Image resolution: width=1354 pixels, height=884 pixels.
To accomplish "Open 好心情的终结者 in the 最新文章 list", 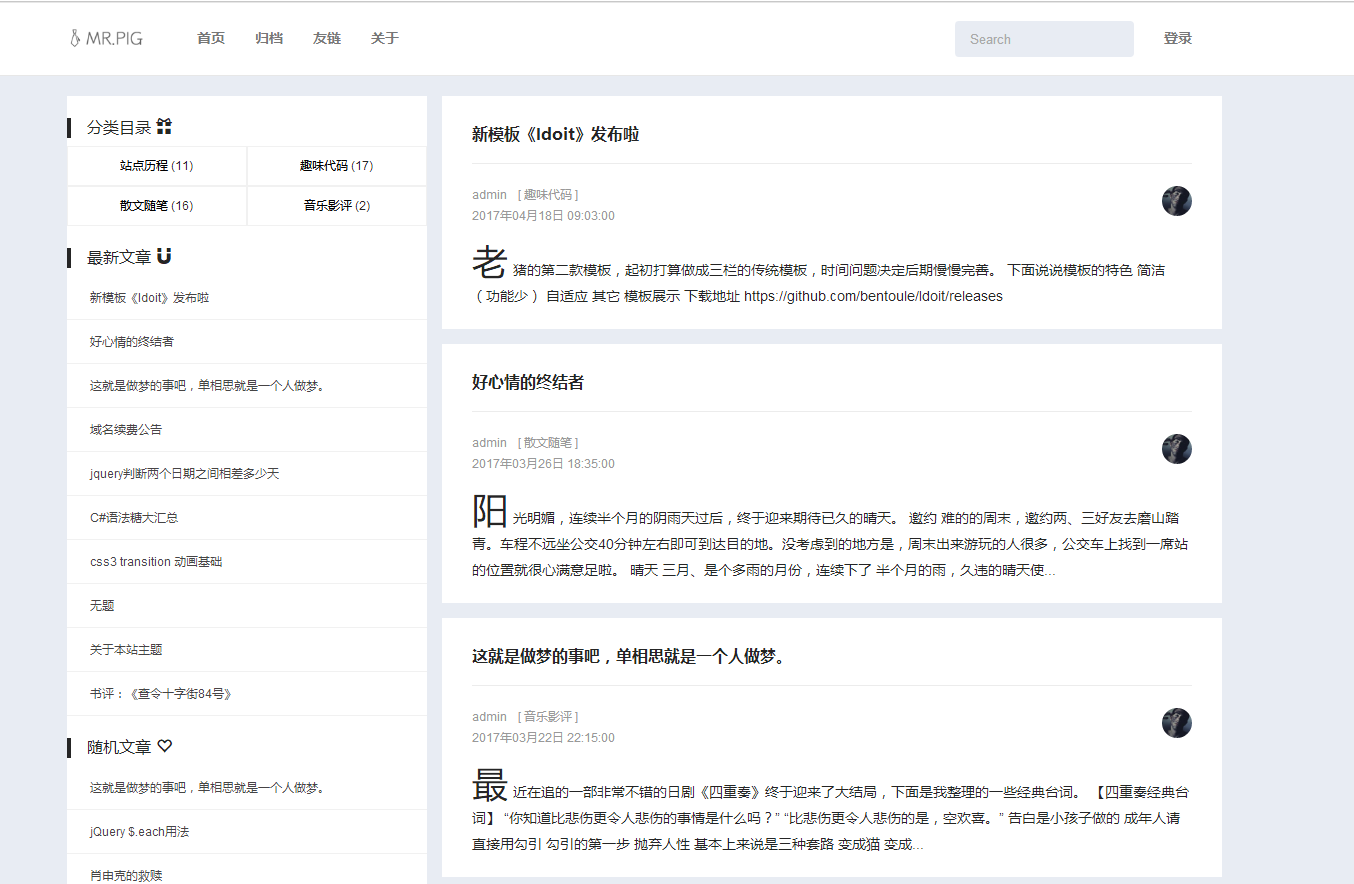I will click(131, 342).
